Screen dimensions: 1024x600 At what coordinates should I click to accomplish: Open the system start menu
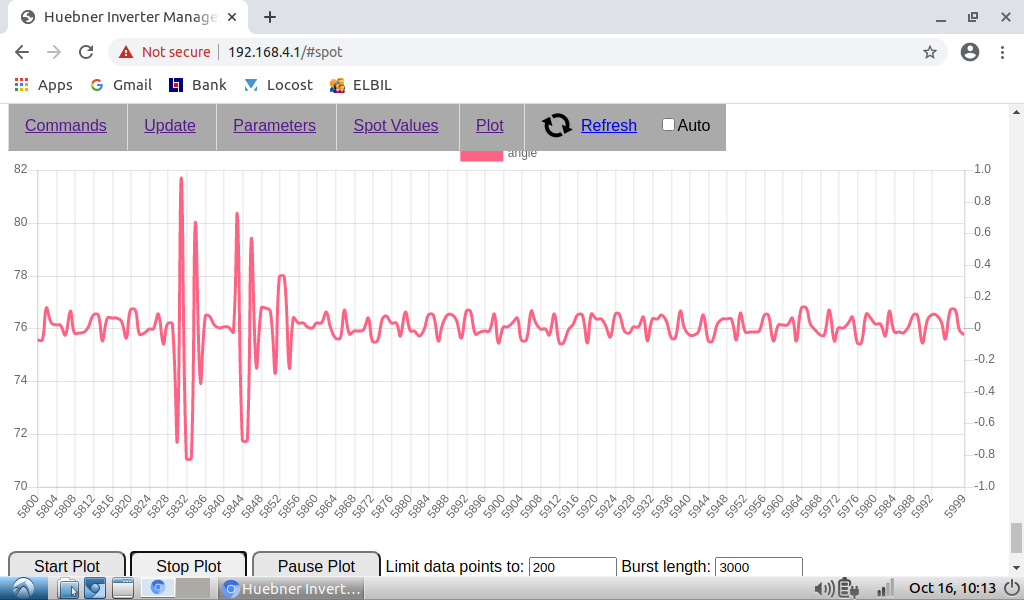[x=22, y=588]
